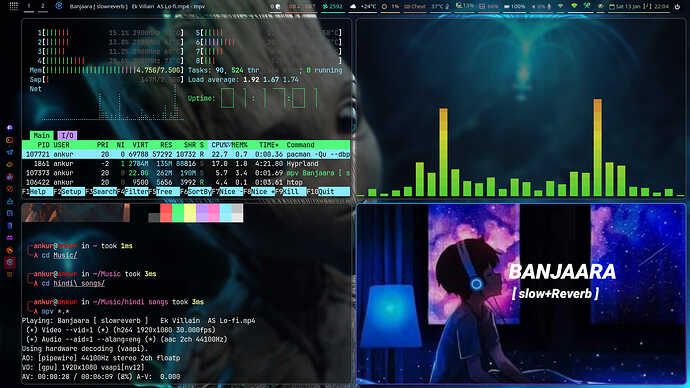Sort htop by VIRT column header
The height and width of the screenshot is (388, 690).
[x=140, y=145]
